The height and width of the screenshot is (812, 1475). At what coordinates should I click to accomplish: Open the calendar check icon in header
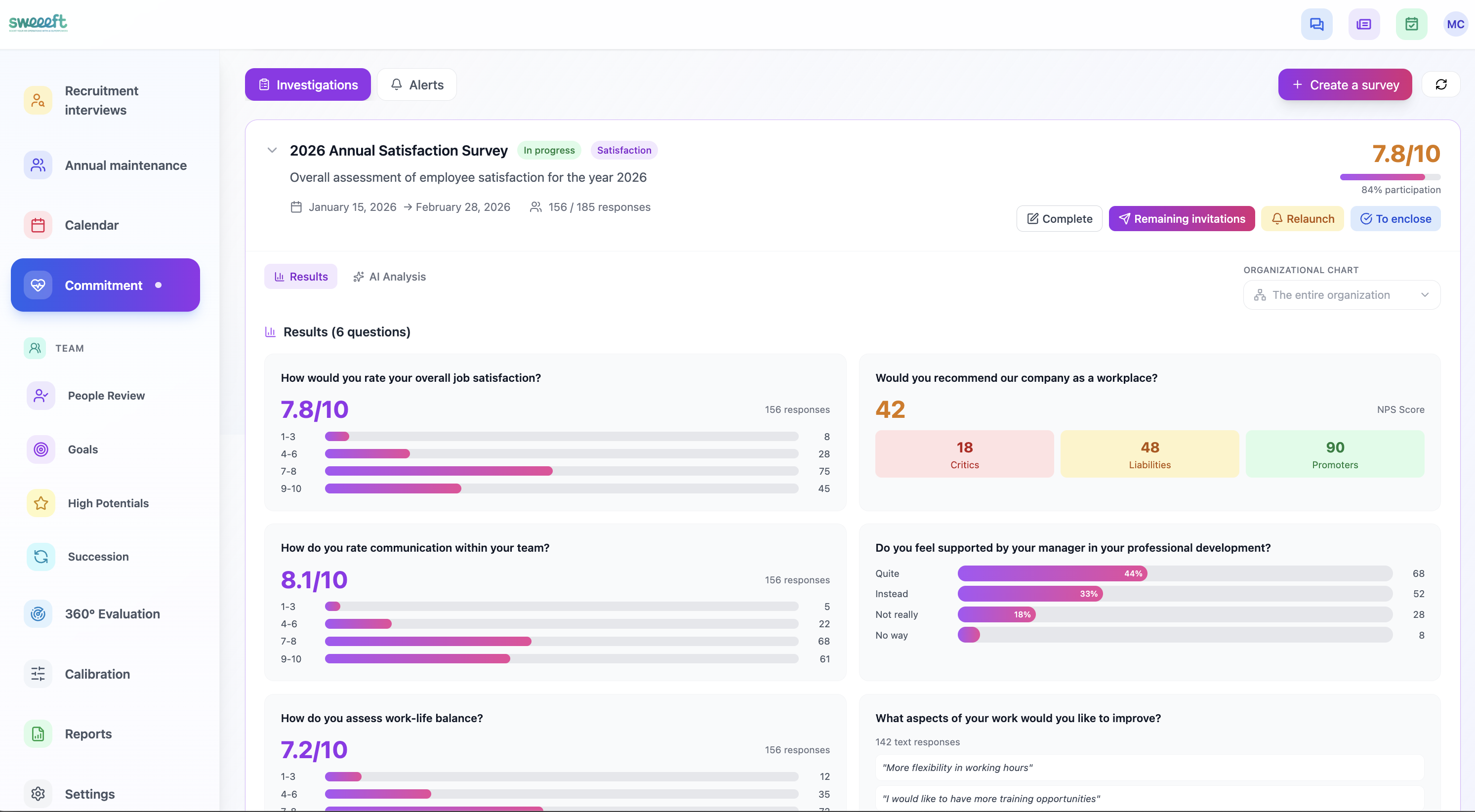1411,24
